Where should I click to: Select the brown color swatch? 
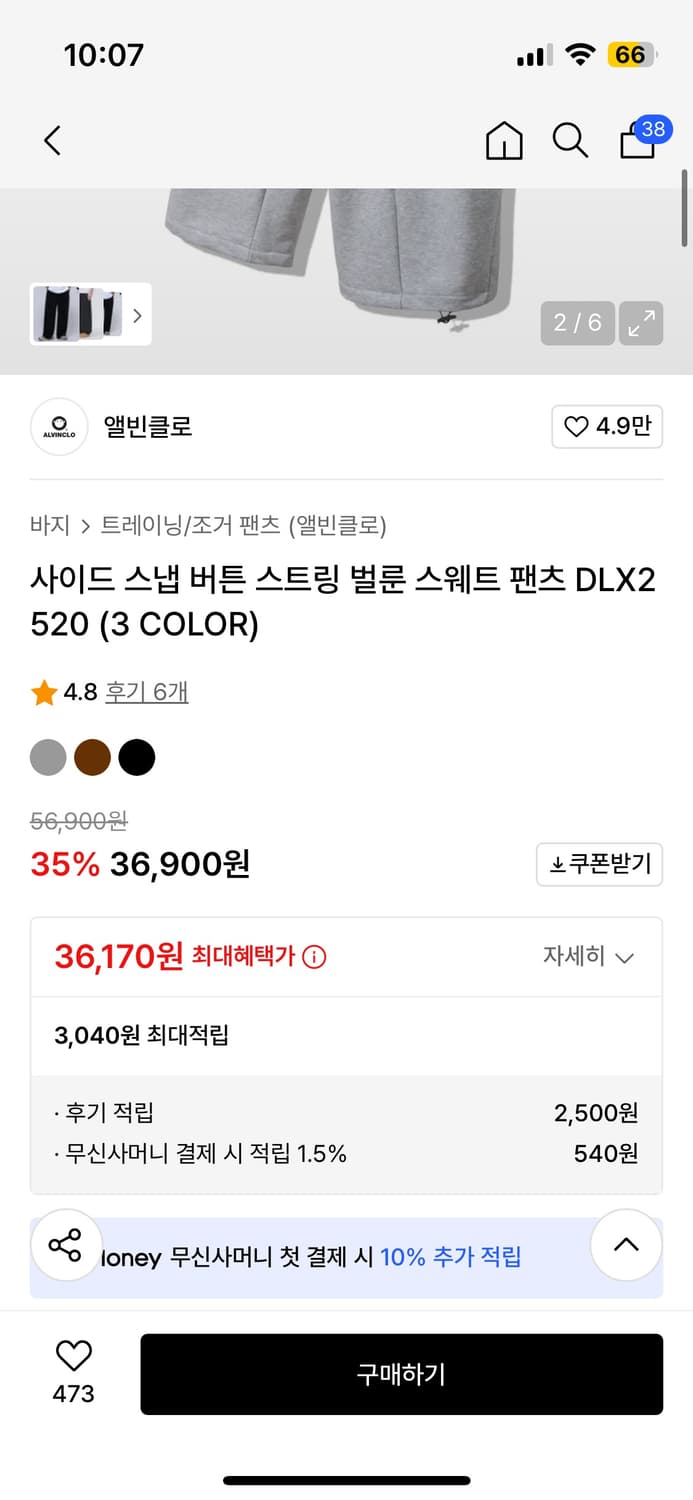tap(92, 757)
